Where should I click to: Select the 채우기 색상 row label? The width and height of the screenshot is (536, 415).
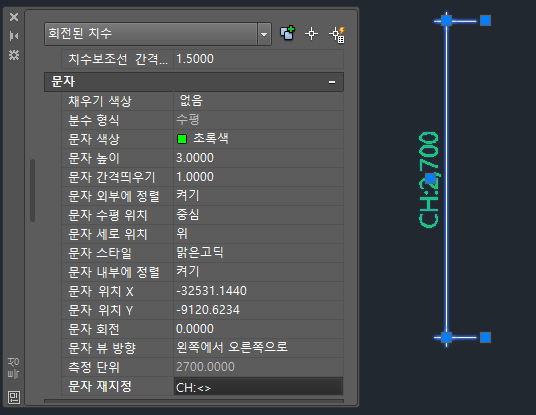click(100, 101)
